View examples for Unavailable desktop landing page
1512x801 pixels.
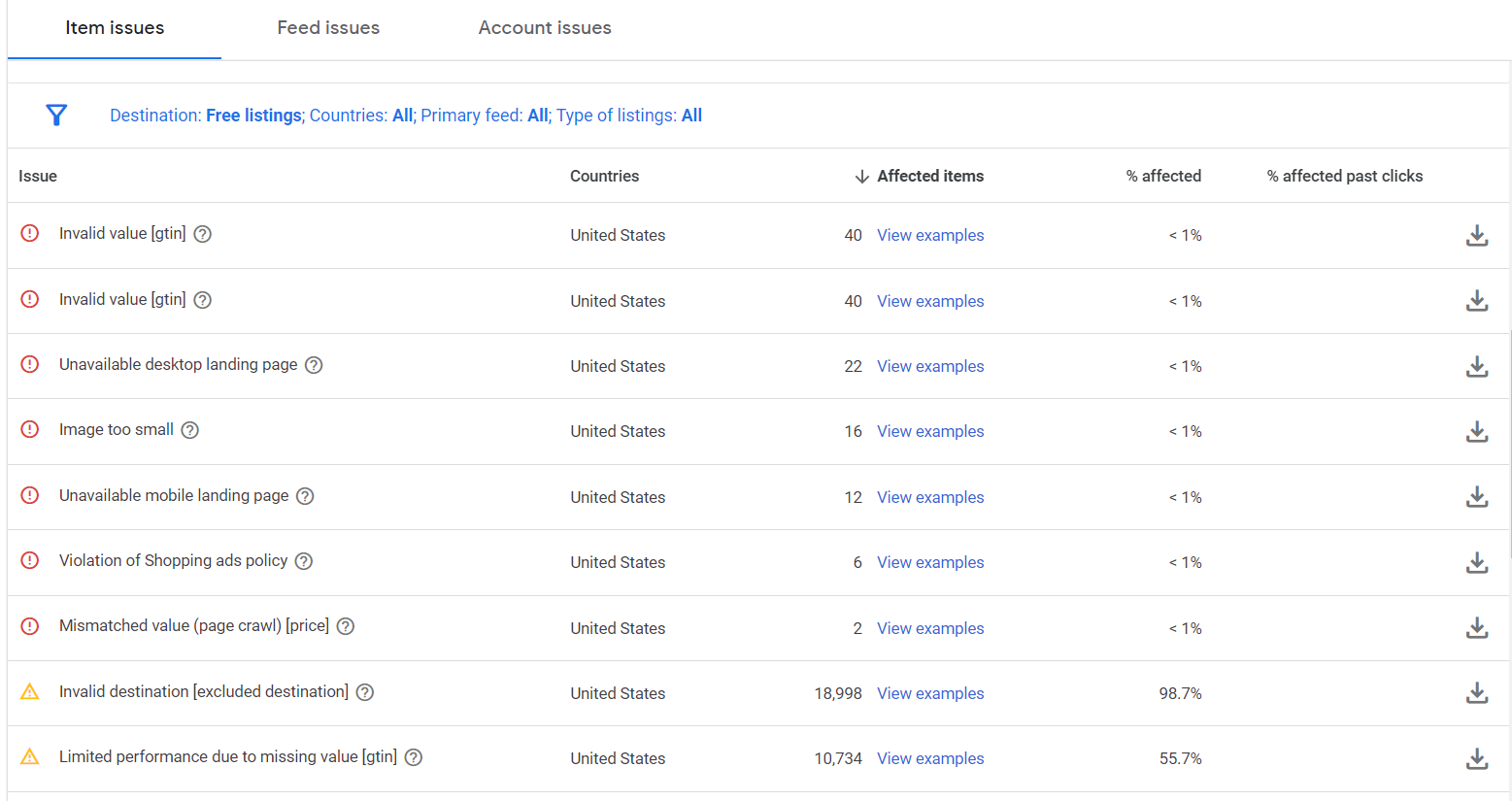[930, 366]
